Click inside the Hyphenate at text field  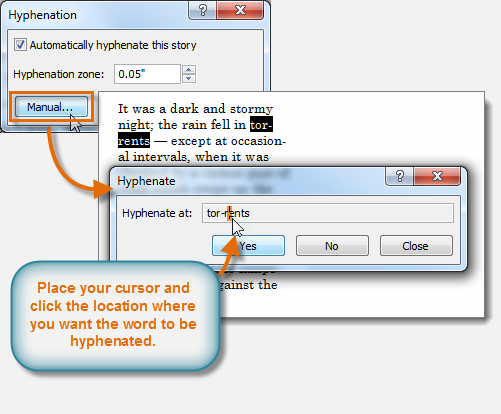point(328,213)
